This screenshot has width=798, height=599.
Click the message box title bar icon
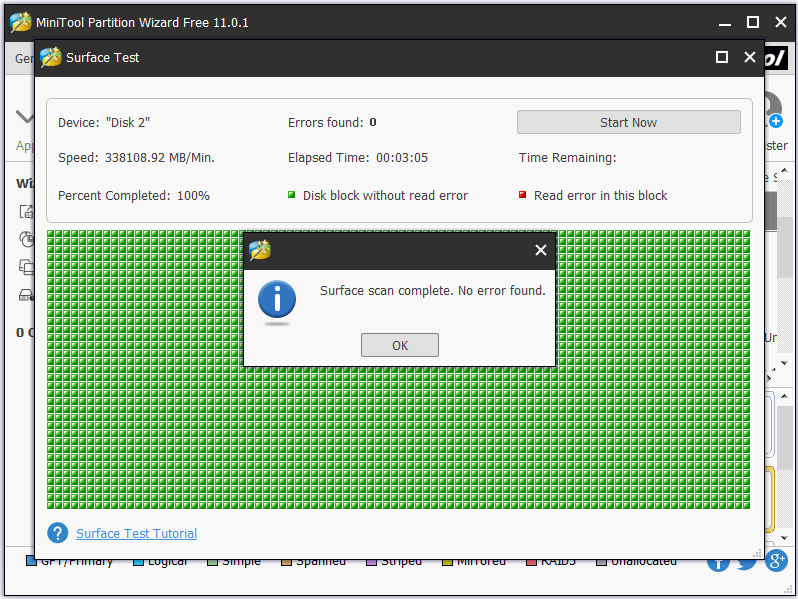[260, 250]
